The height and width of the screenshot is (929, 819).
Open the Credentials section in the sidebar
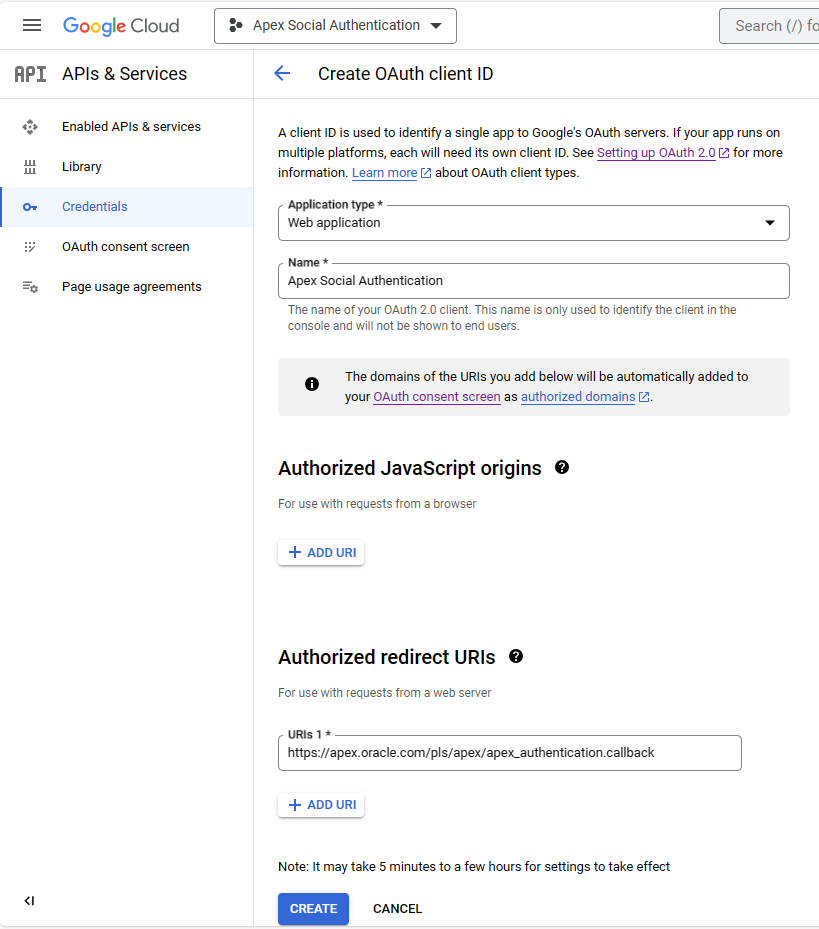pos(95,206)
